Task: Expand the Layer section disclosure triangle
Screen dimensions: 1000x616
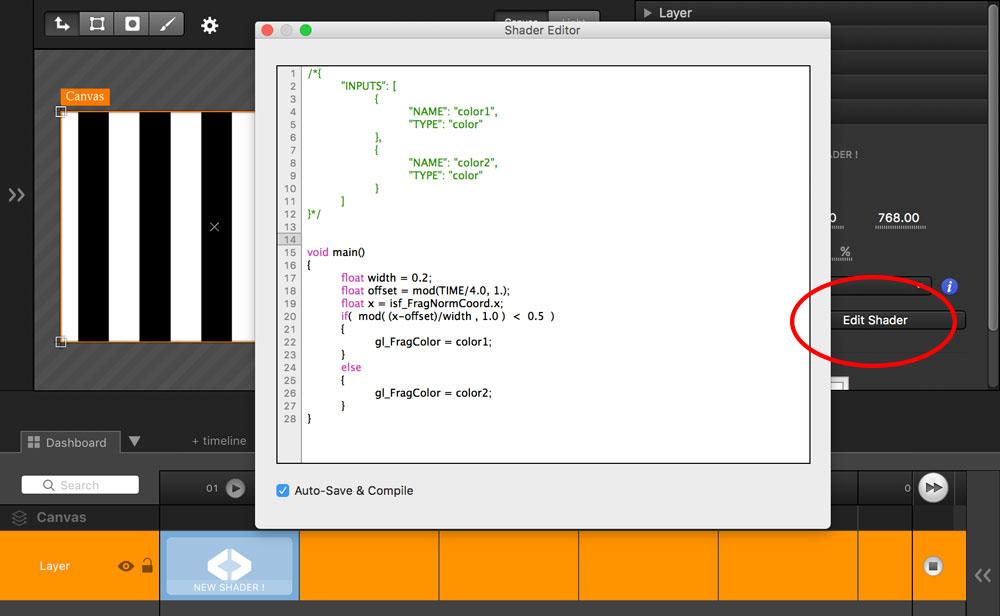Action: pos(648,13)
